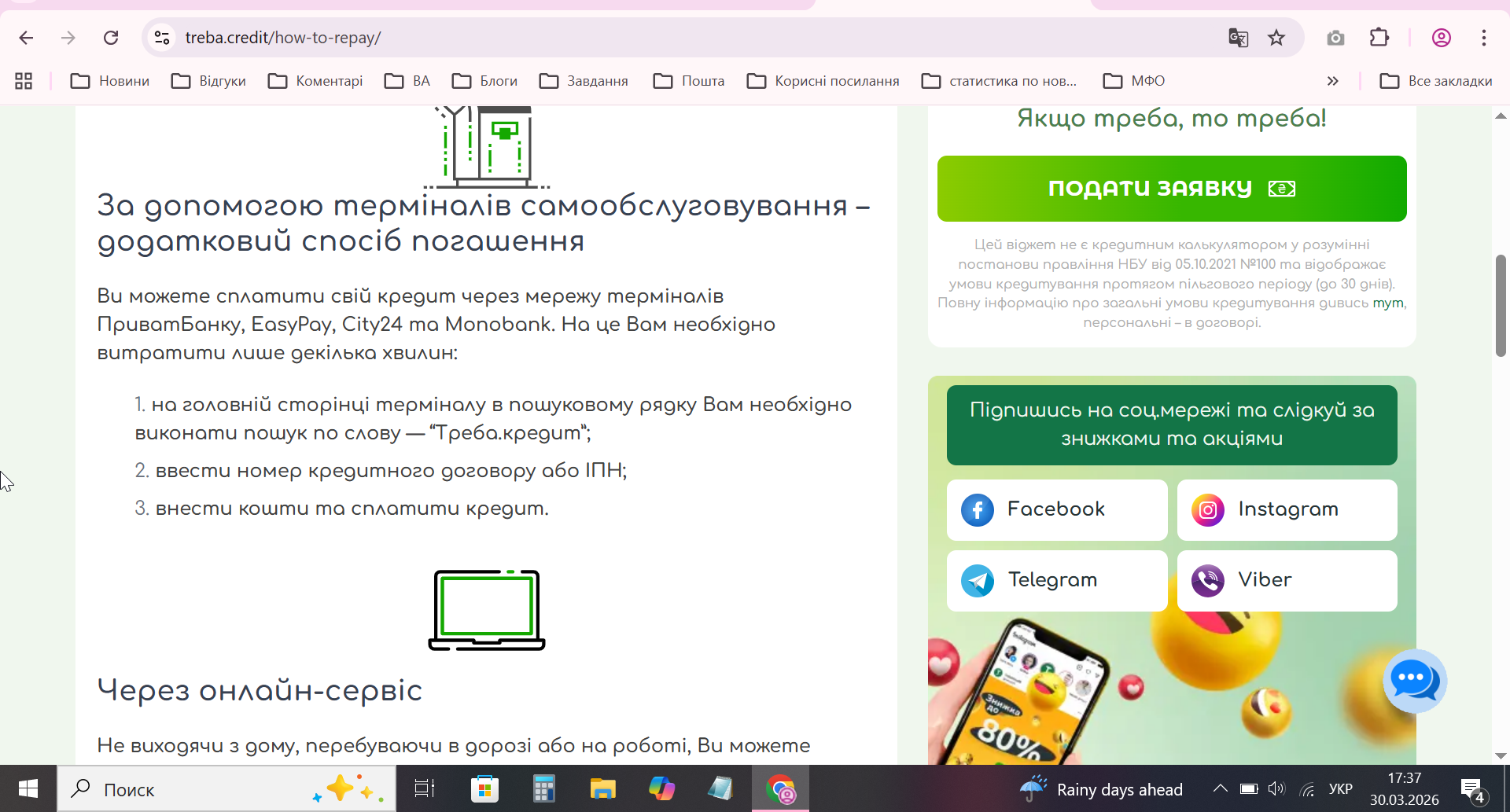Open the Facebook social link
Screen dimensions: 1510x812
(x=1057, y=510)
